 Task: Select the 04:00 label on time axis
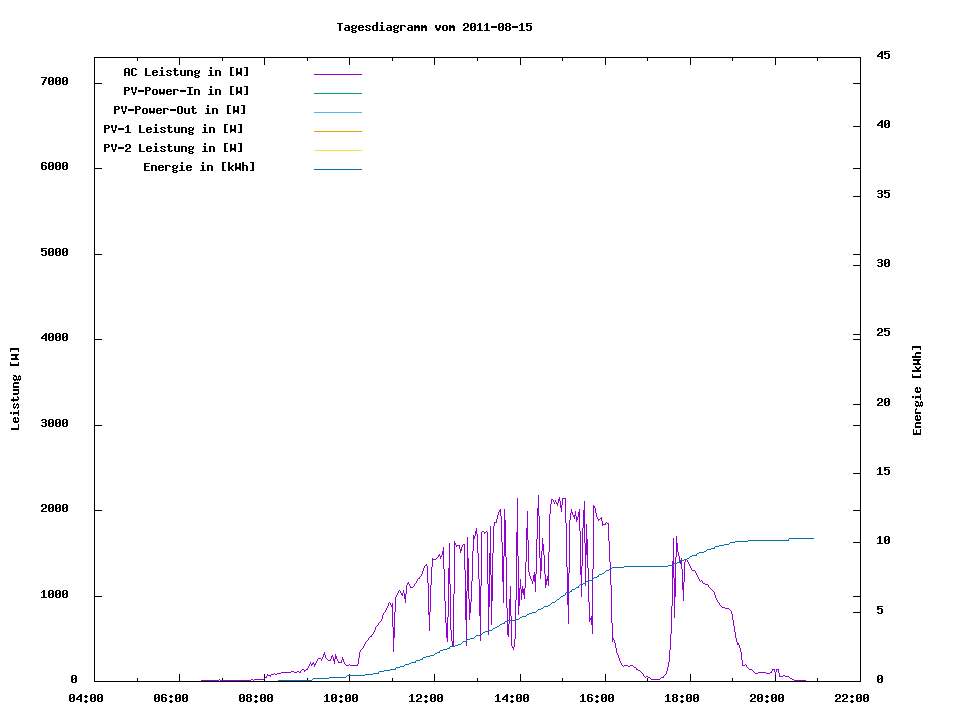(x=86, y=698)
